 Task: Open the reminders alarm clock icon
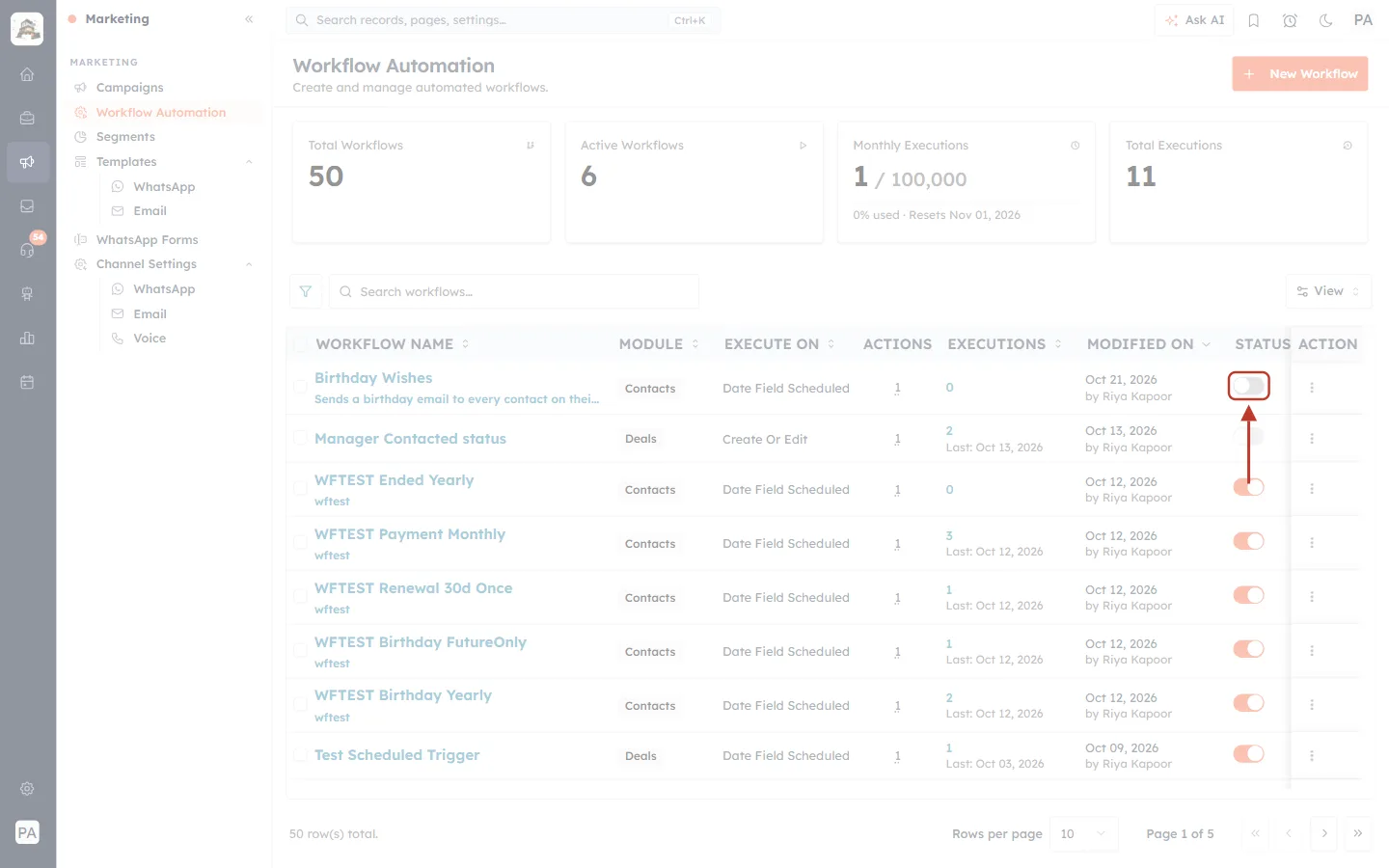[1290, 20]
